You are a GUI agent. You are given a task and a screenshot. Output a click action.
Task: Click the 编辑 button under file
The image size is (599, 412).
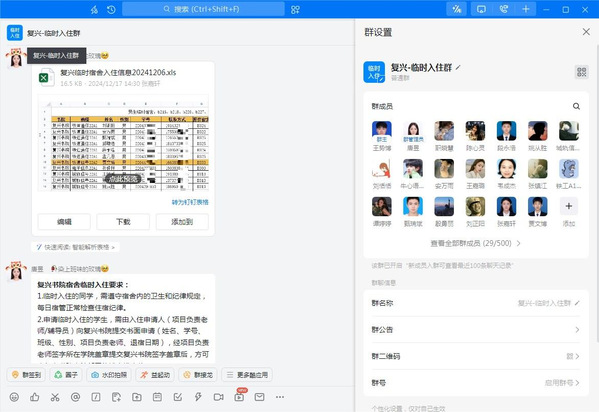[x=64, y=222]
